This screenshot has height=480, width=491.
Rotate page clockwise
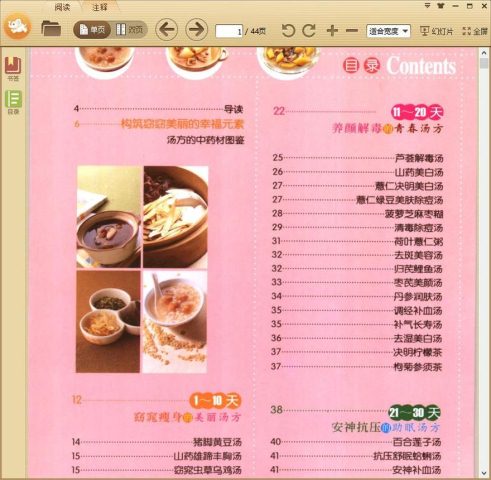(309, 31)
